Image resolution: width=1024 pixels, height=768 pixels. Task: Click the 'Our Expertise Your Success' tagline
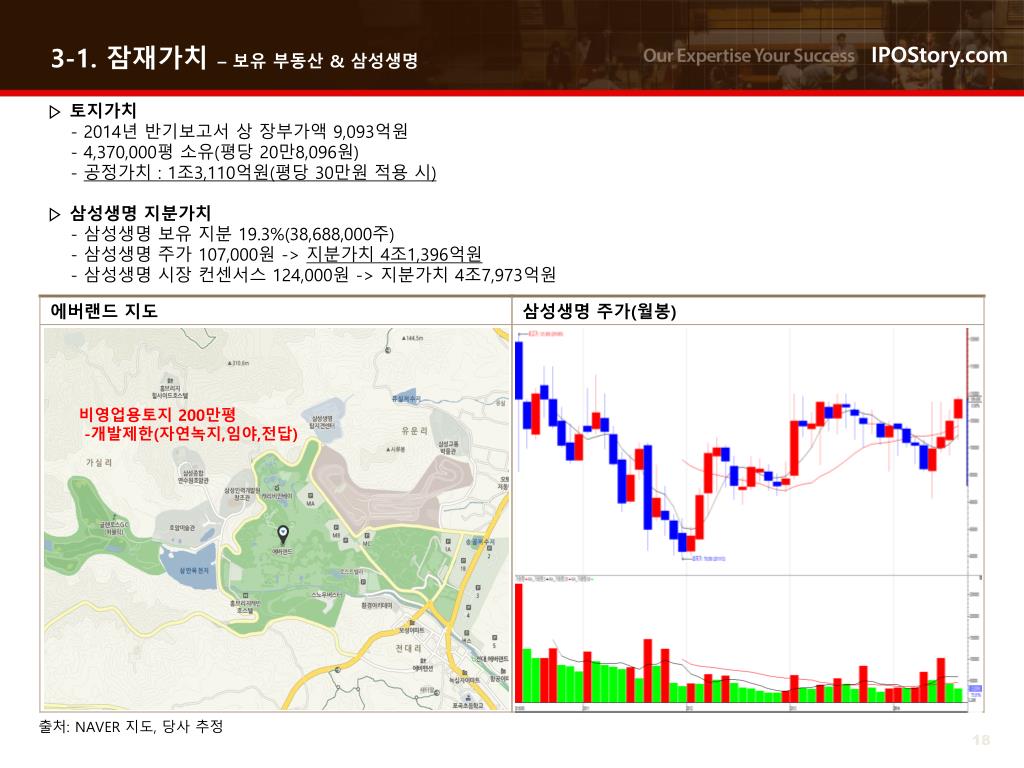(748, 56)
